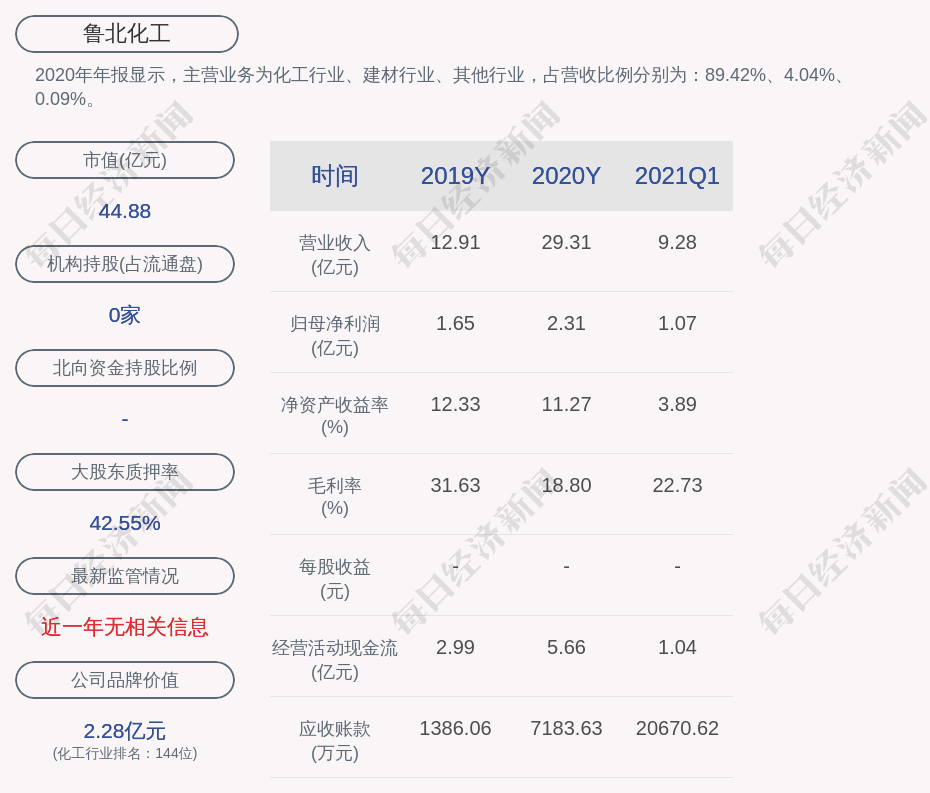Click the 2021Q1 earnings-per-share dash
Screen dimensions: 930x793
[x=677, y=567]
